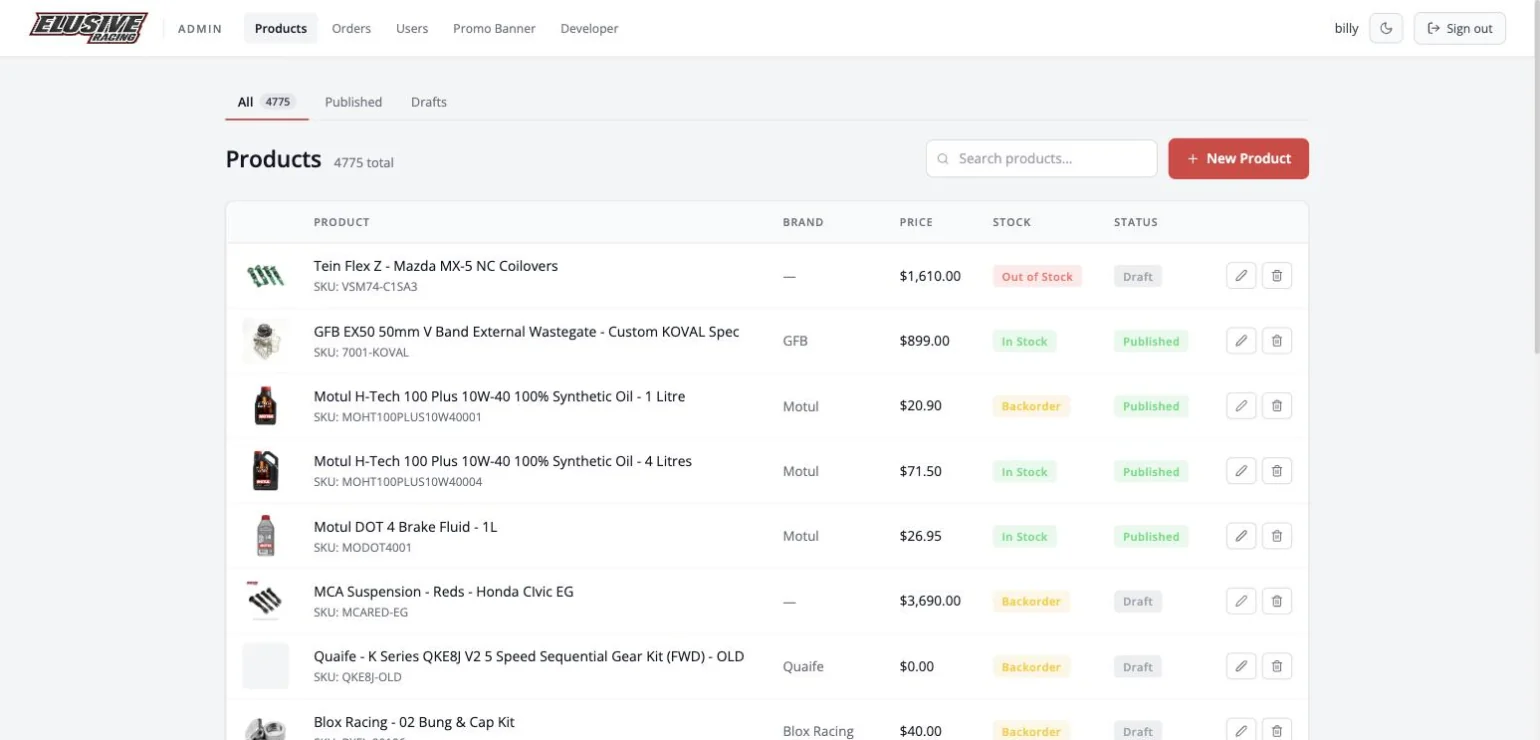
Task: Click 'Tein Flex Z - Mazda MX-5 NC Coilovers'
Action: [436, 266]
